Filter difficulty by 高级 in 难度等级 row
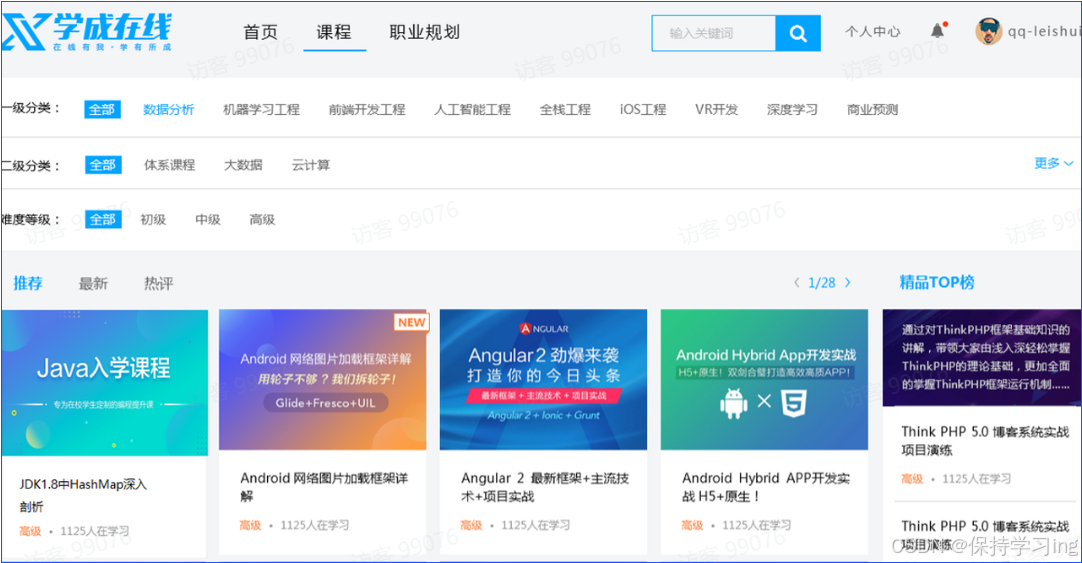Viewport: 1082px width, 563px height. coord(262,219)
